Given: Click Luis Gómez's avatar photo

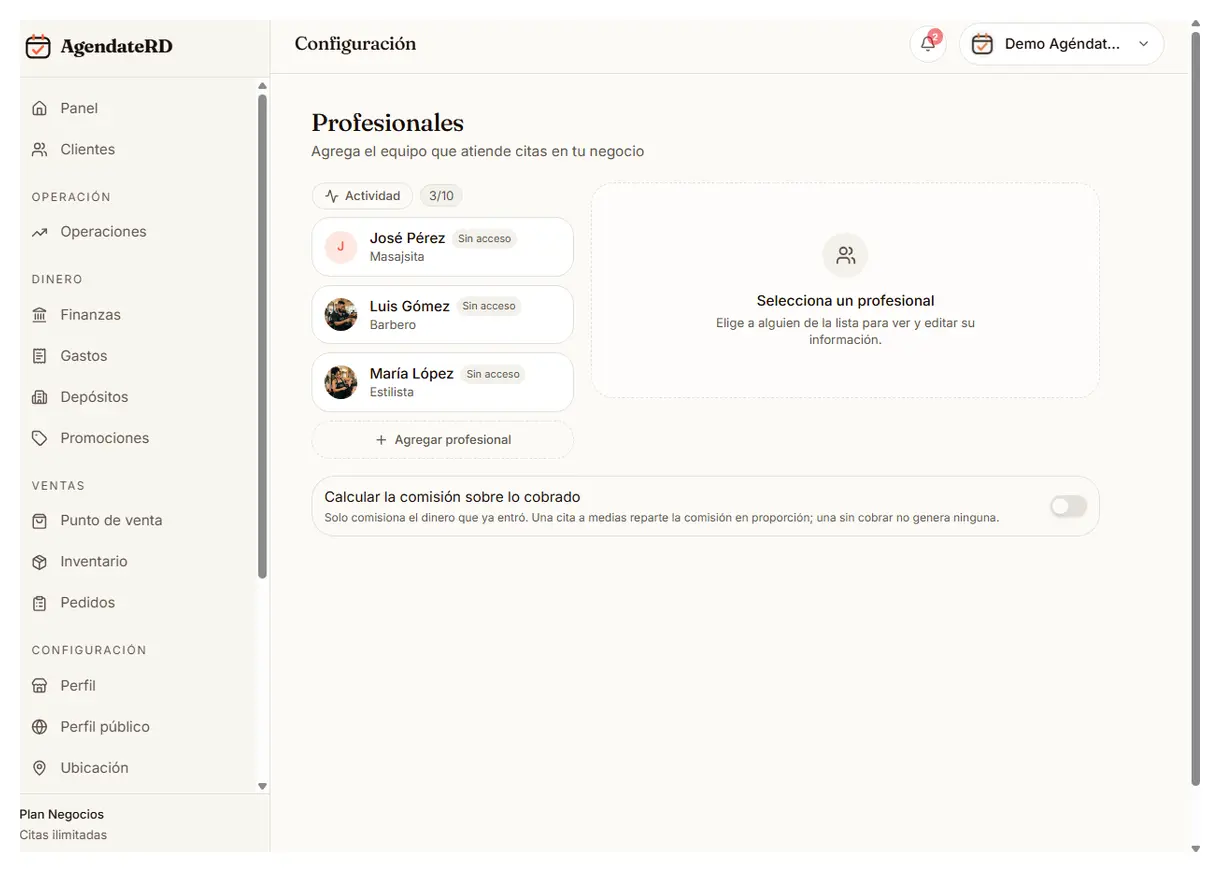Looking at the screenshot, I should pos(341,315).
